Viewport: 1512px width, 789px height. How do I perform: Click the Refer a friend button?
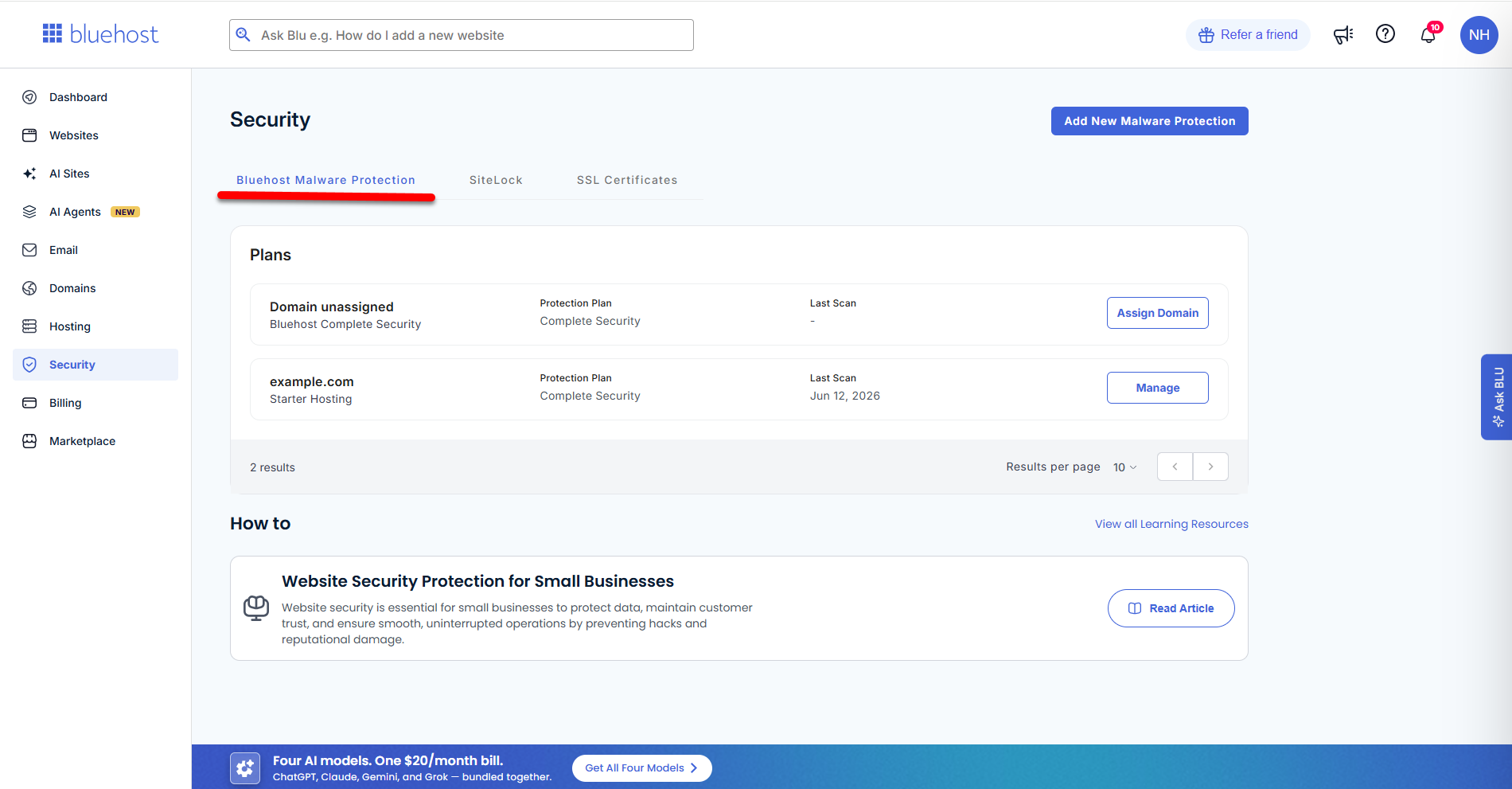tap(1248, 35)
